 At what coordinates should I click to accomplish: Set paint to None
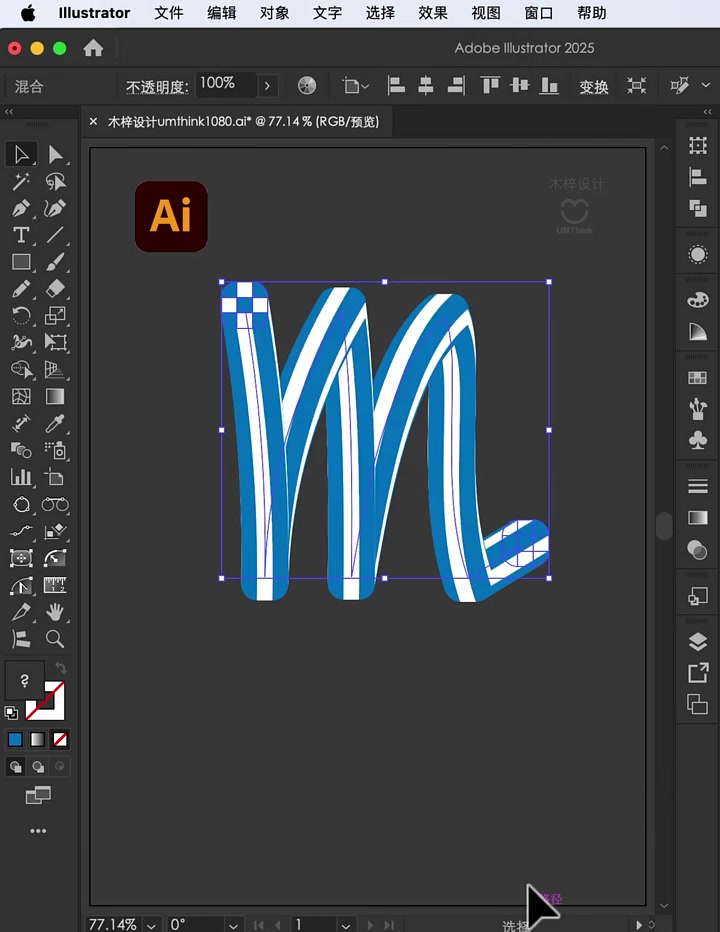pyautogui.click(x=60, y=739)
